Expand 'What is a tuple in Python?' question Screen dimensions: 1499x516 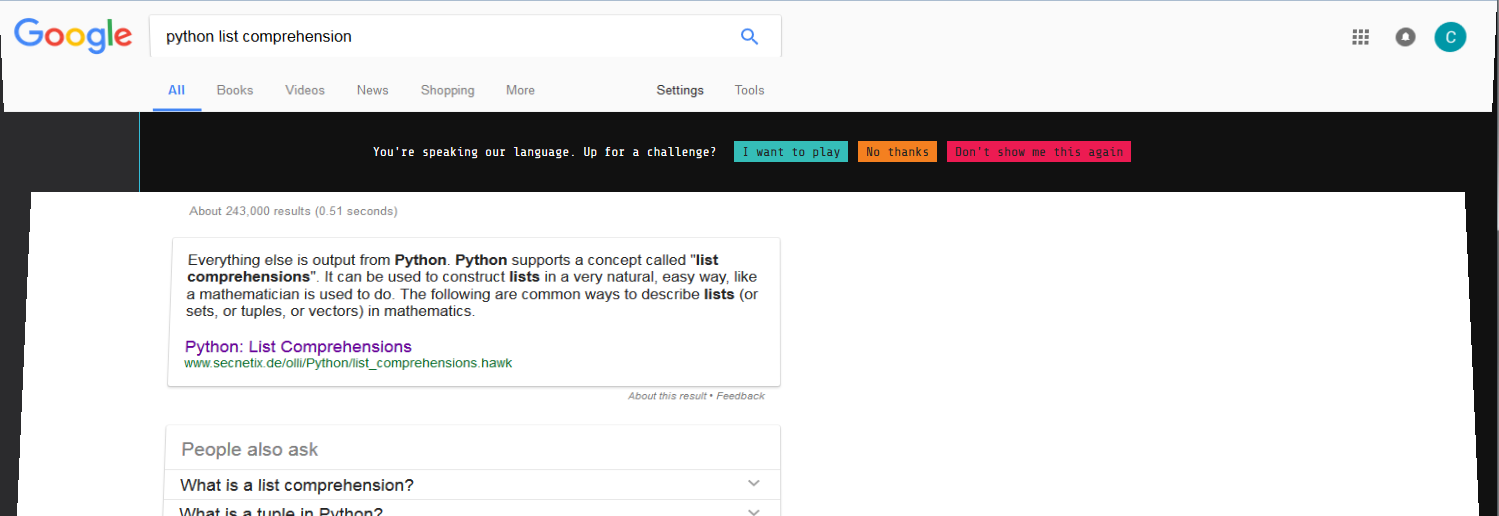pos(472,509)
